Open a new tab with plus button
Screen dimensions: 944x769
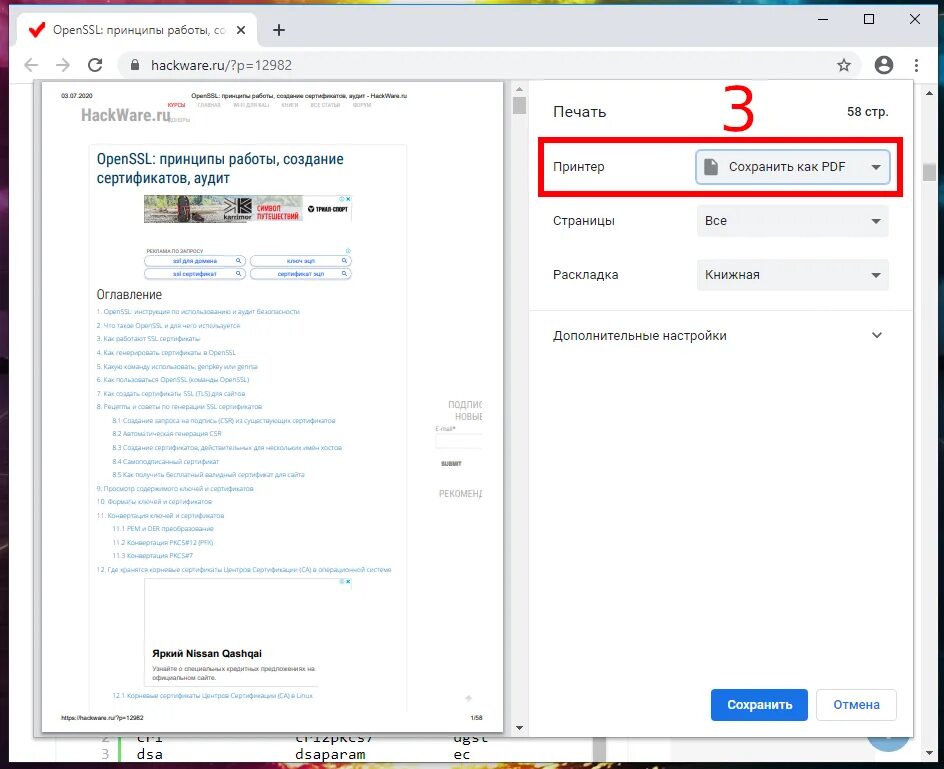coord(279,30)
